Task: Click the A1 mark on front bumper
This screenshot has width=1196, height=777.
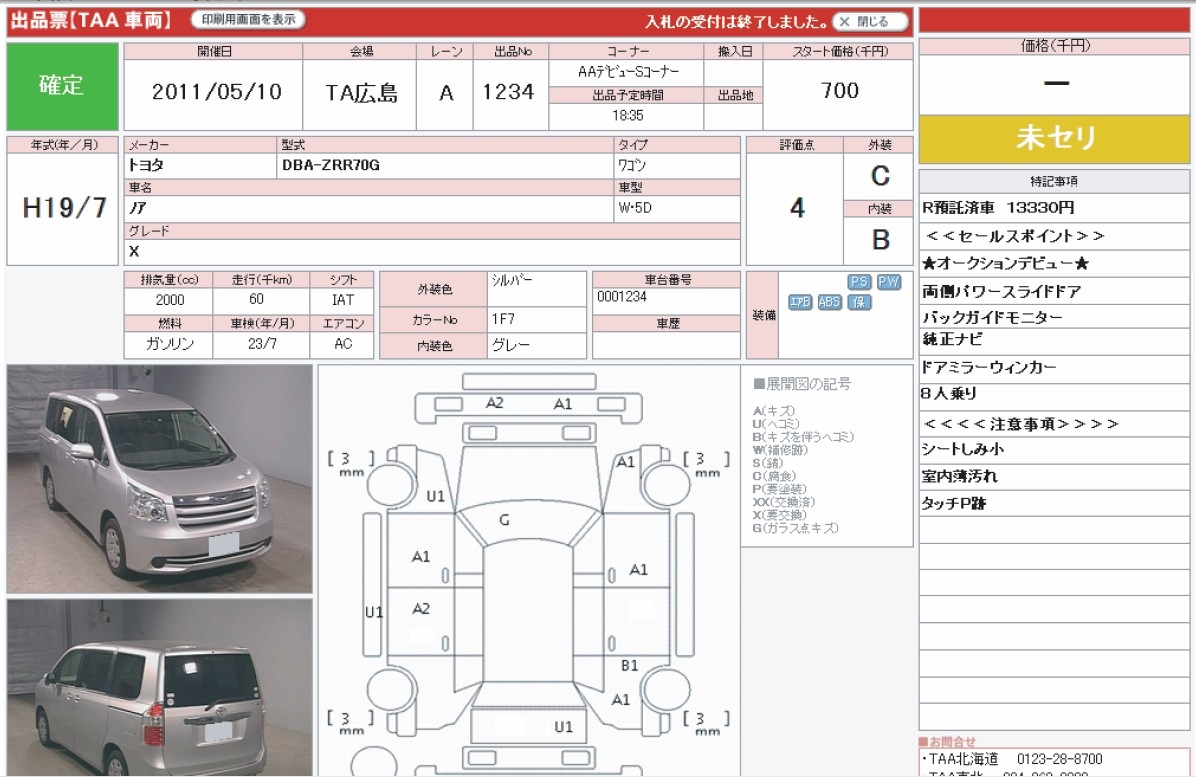Action: coord(562,403)
